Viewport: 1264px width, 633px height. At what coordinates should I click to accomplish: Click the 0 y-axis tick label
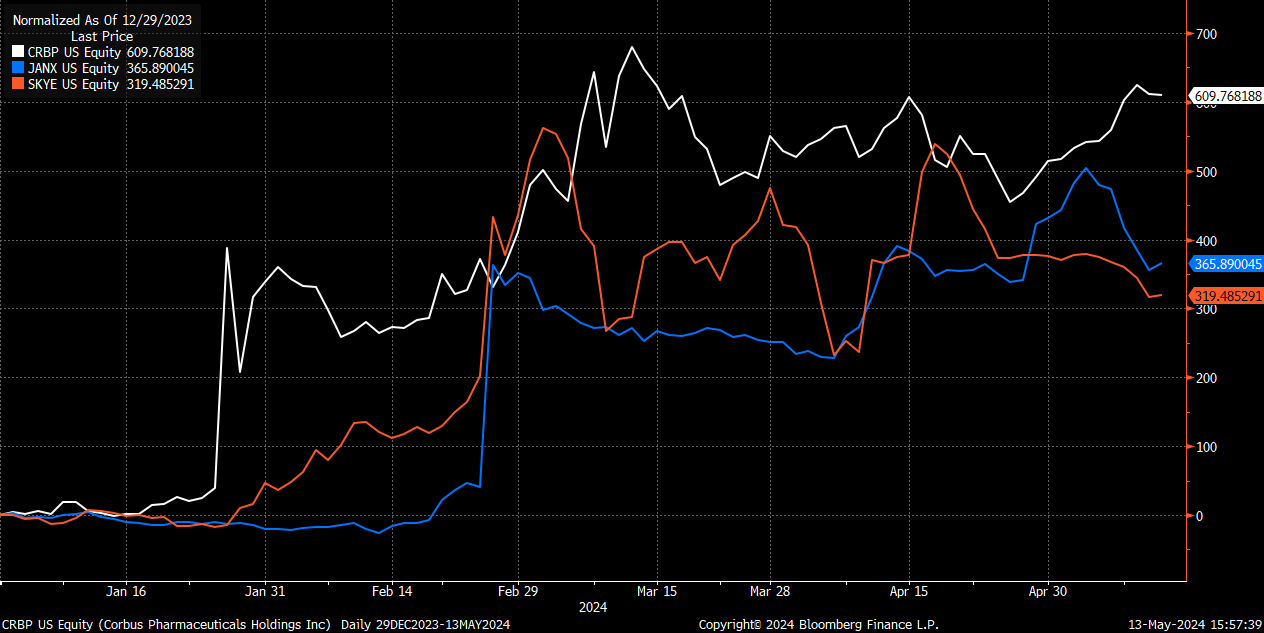coord(1201,516)
